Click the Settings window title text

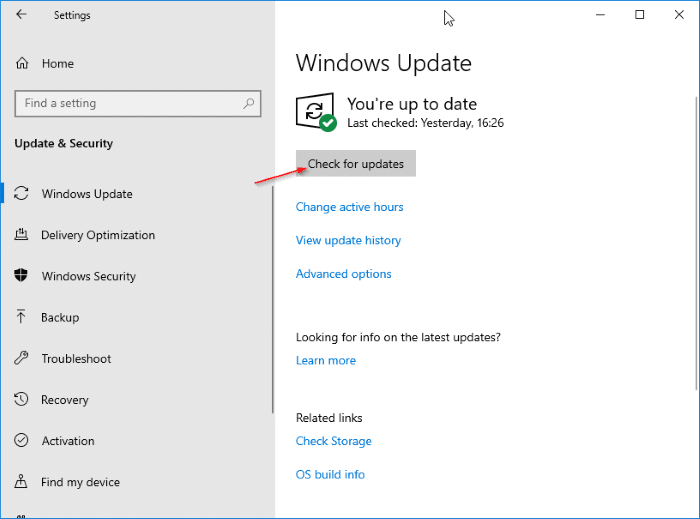(72, 15)
